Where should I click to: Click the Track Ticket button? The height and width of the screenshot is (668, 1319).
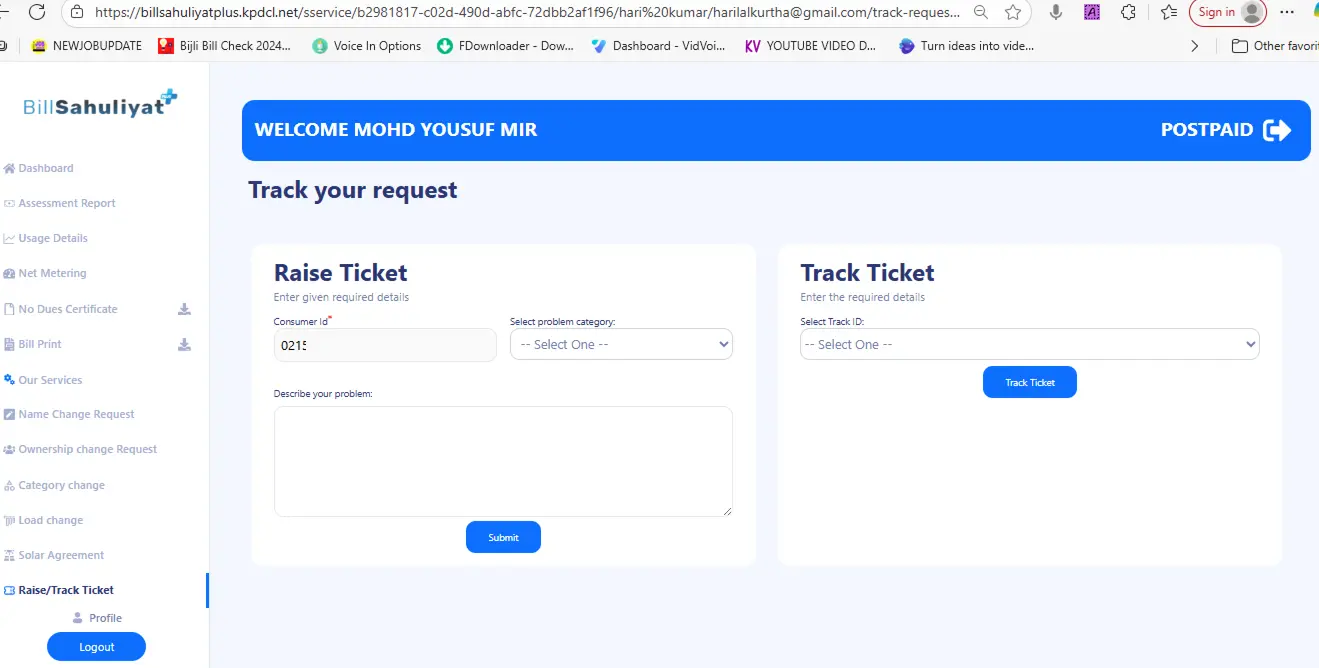coord(1029,382)
